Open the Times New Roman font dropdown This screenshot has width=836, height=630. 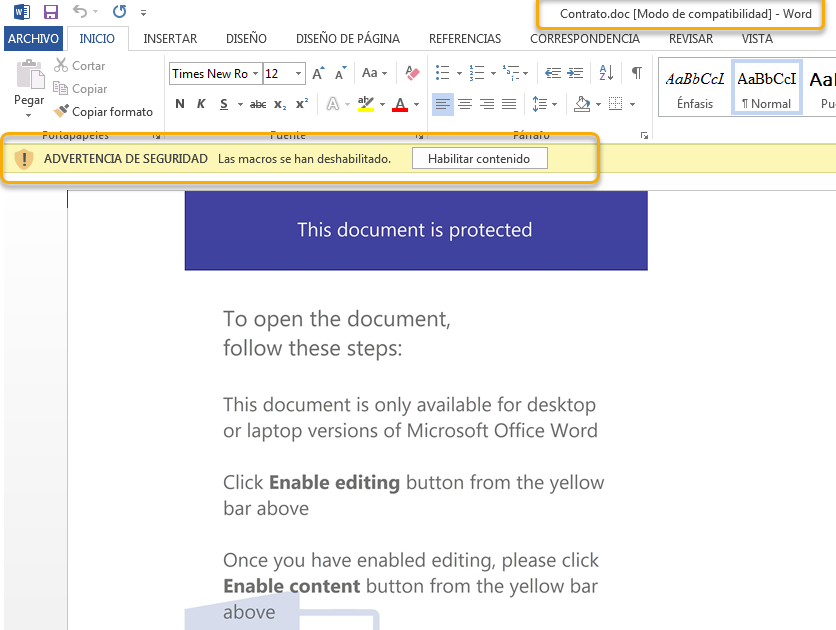pyautogui.click(x=255, y=74)
